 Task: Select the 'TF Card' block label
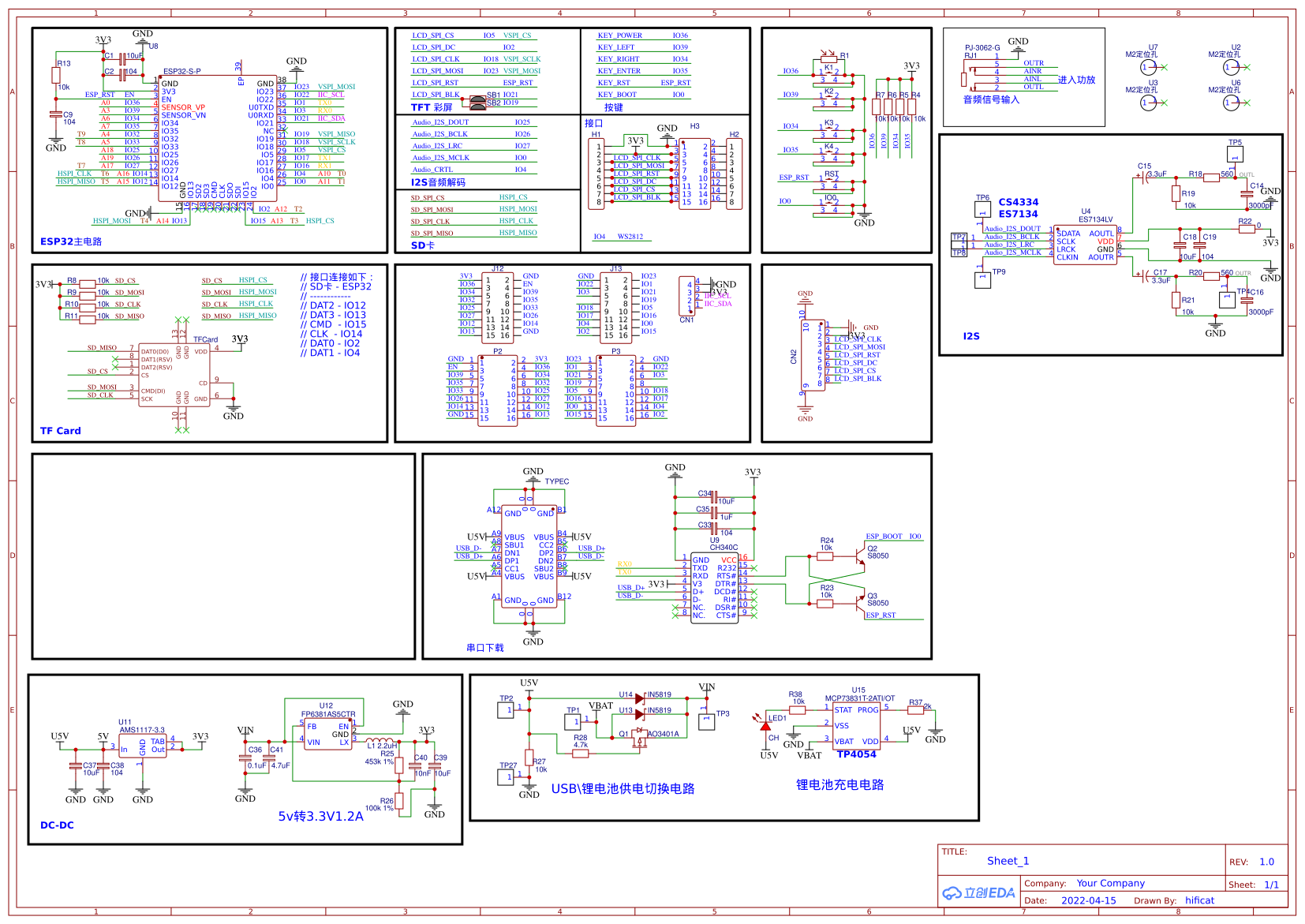tap(61, 431)
